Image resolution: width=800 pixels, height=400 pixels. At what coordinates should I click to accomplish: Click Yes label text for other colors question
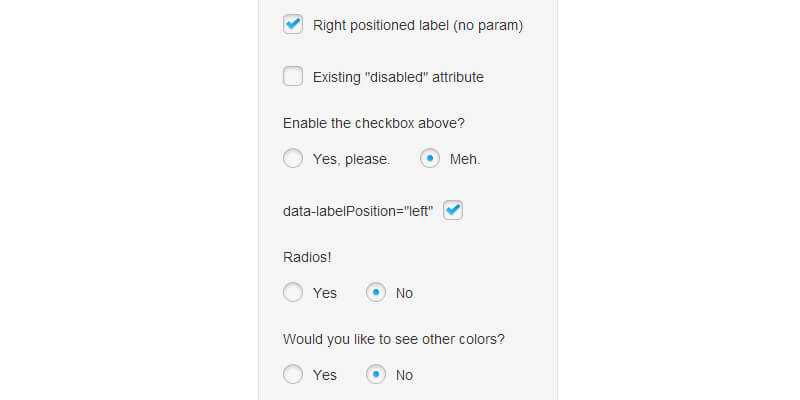(325, 376)
